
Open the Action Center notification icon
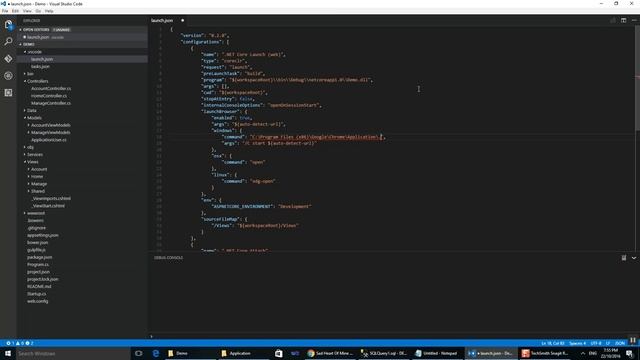(630, 353)
